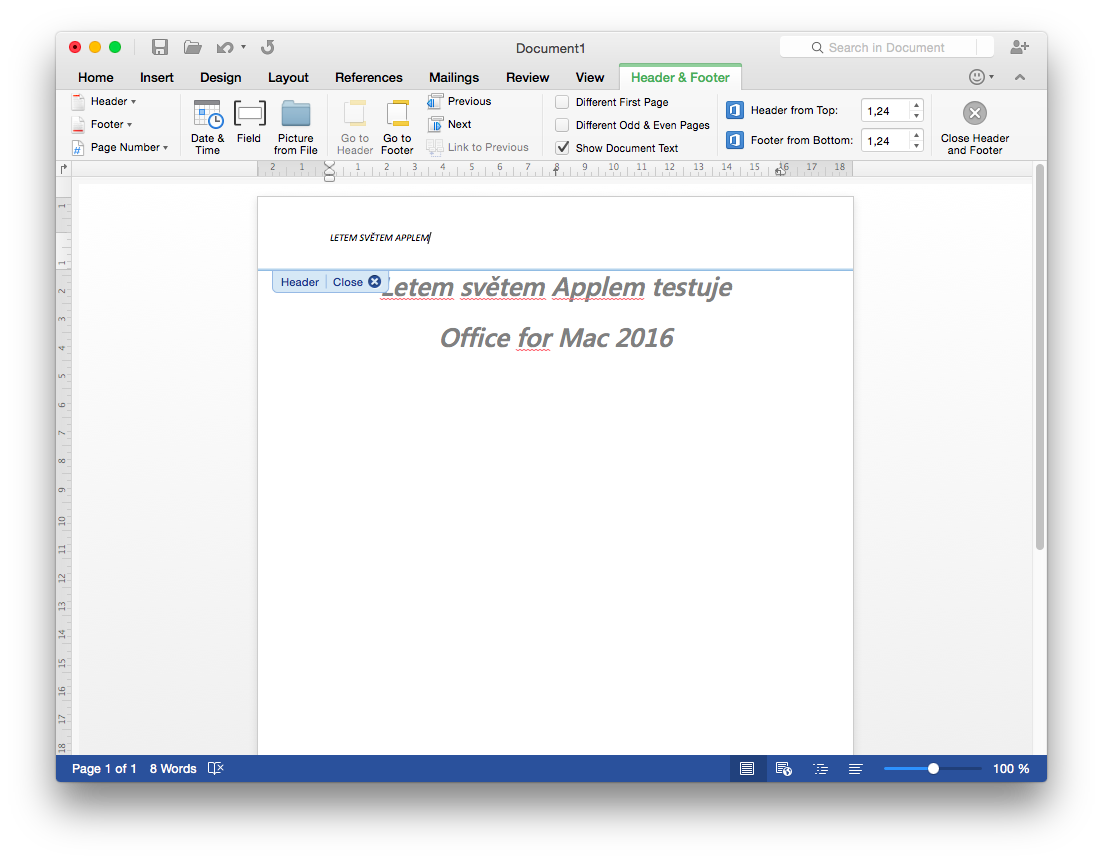Insert Date & Time into header
The height and width of the screenshot is (862, 1103).
[x=207, y=126]
